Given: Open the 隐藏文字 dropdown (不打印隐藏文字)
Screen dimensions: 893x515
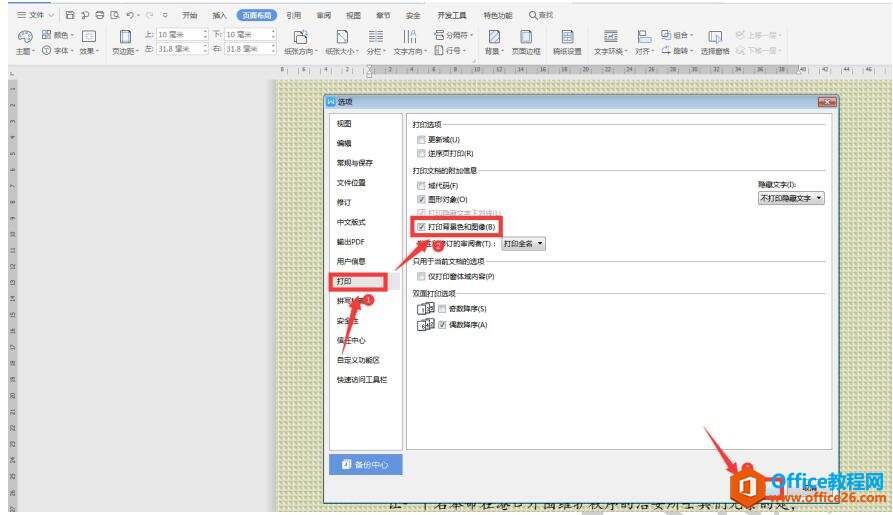Looking at the screenshot, I should pyautogui.click(x=791, y=198).
